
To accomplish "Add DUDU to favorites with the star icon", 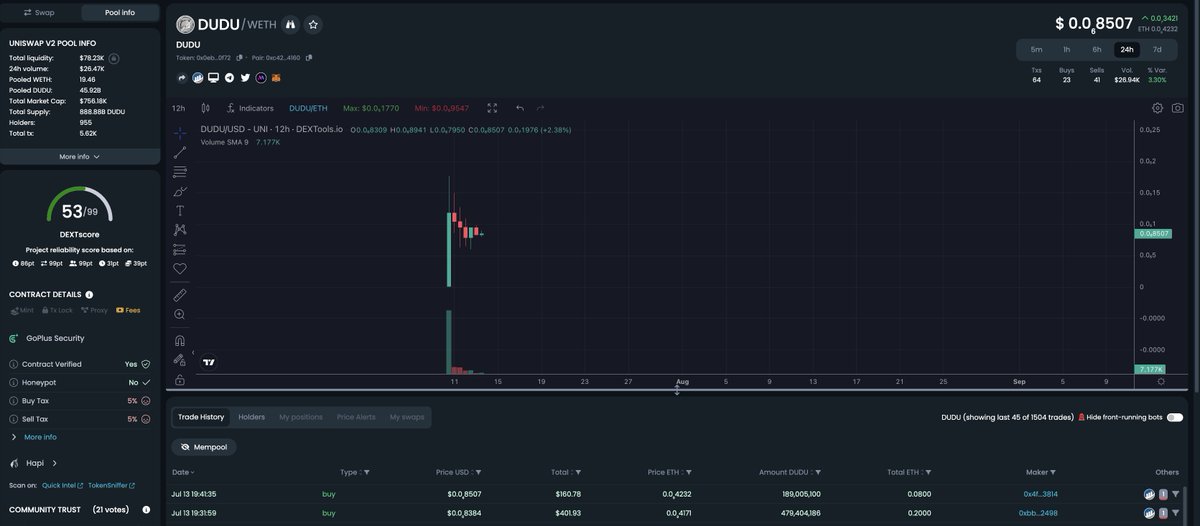I will (313, 24).
